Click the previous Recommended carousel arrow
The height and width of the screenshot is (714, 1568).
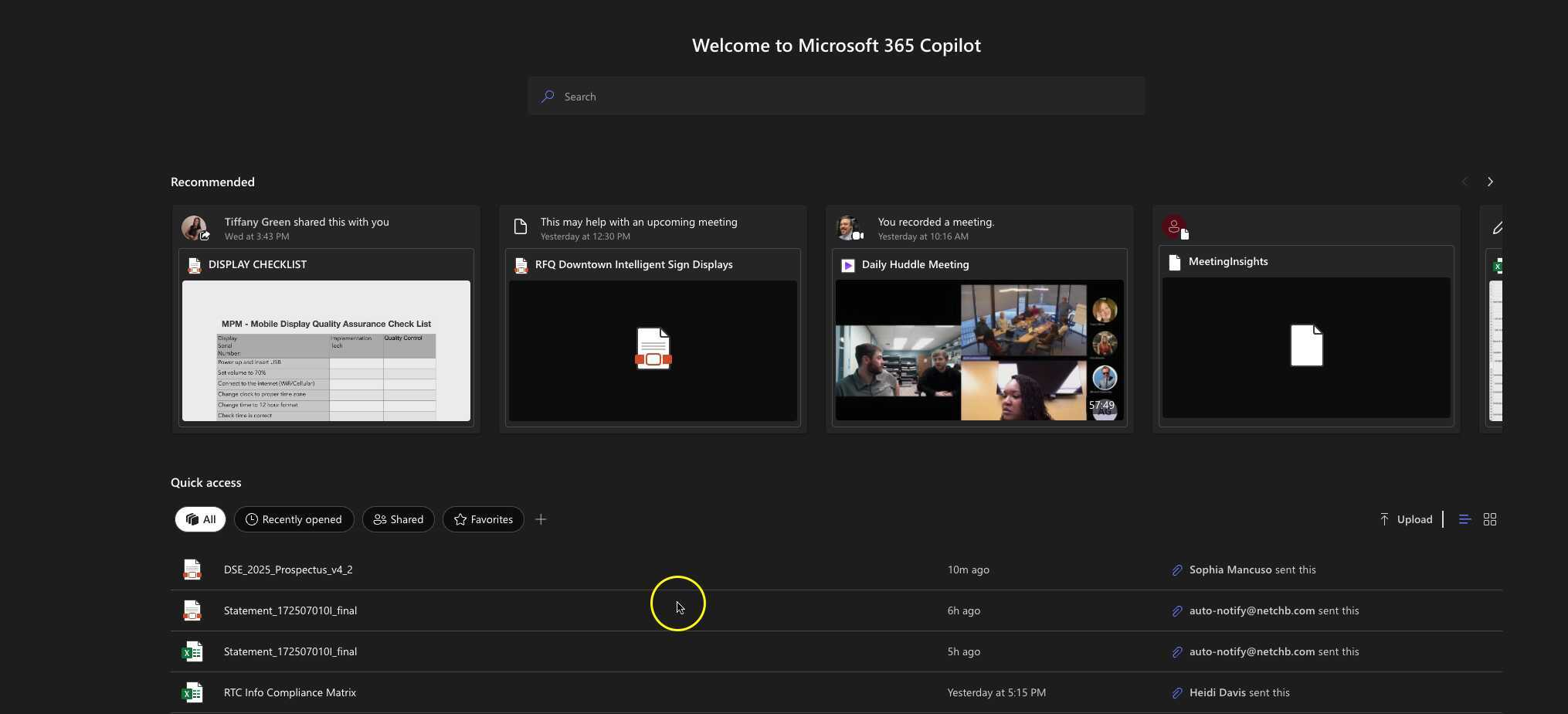click(1464, 182)
